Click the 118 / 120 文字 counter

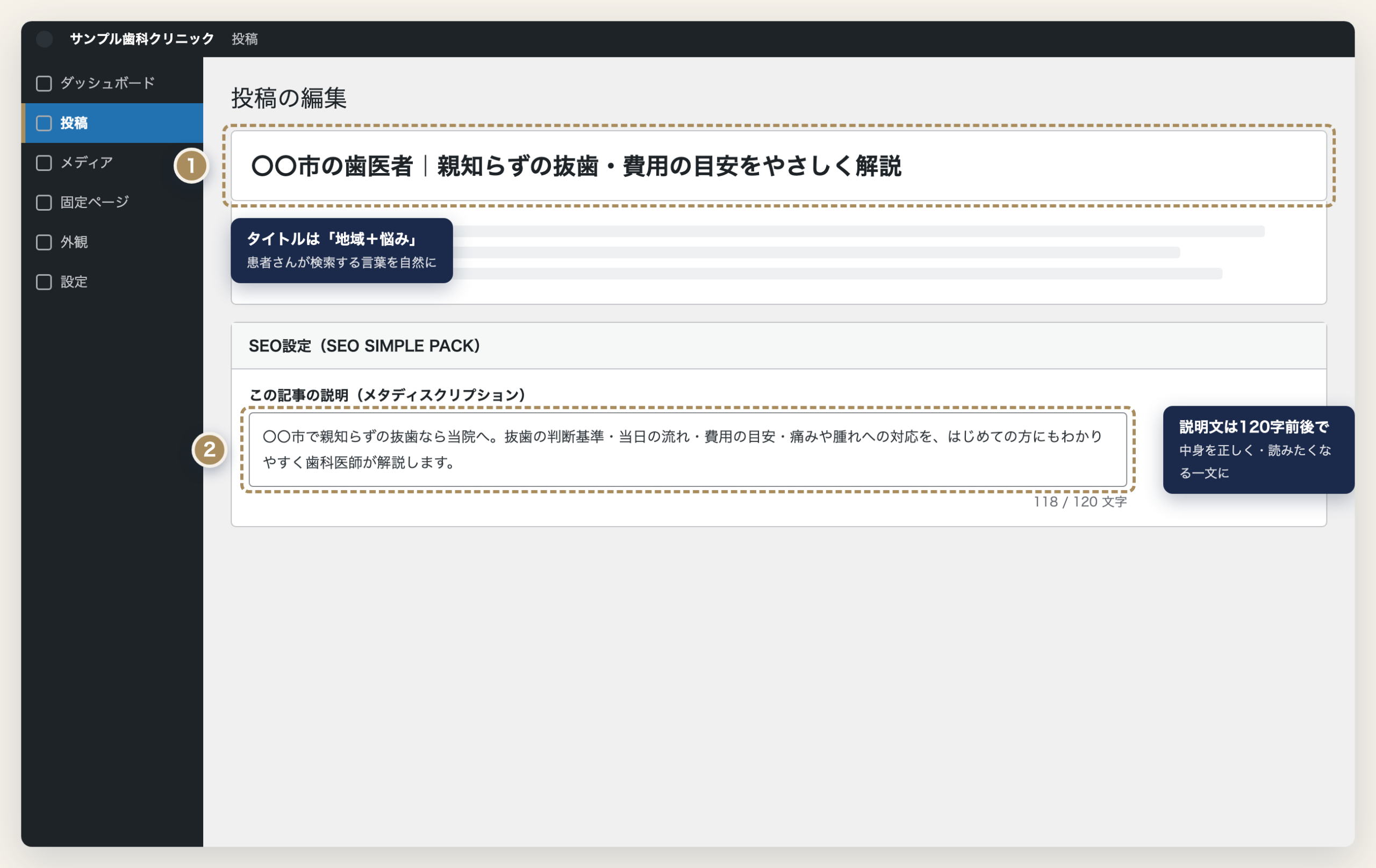tap(1080, 501)
